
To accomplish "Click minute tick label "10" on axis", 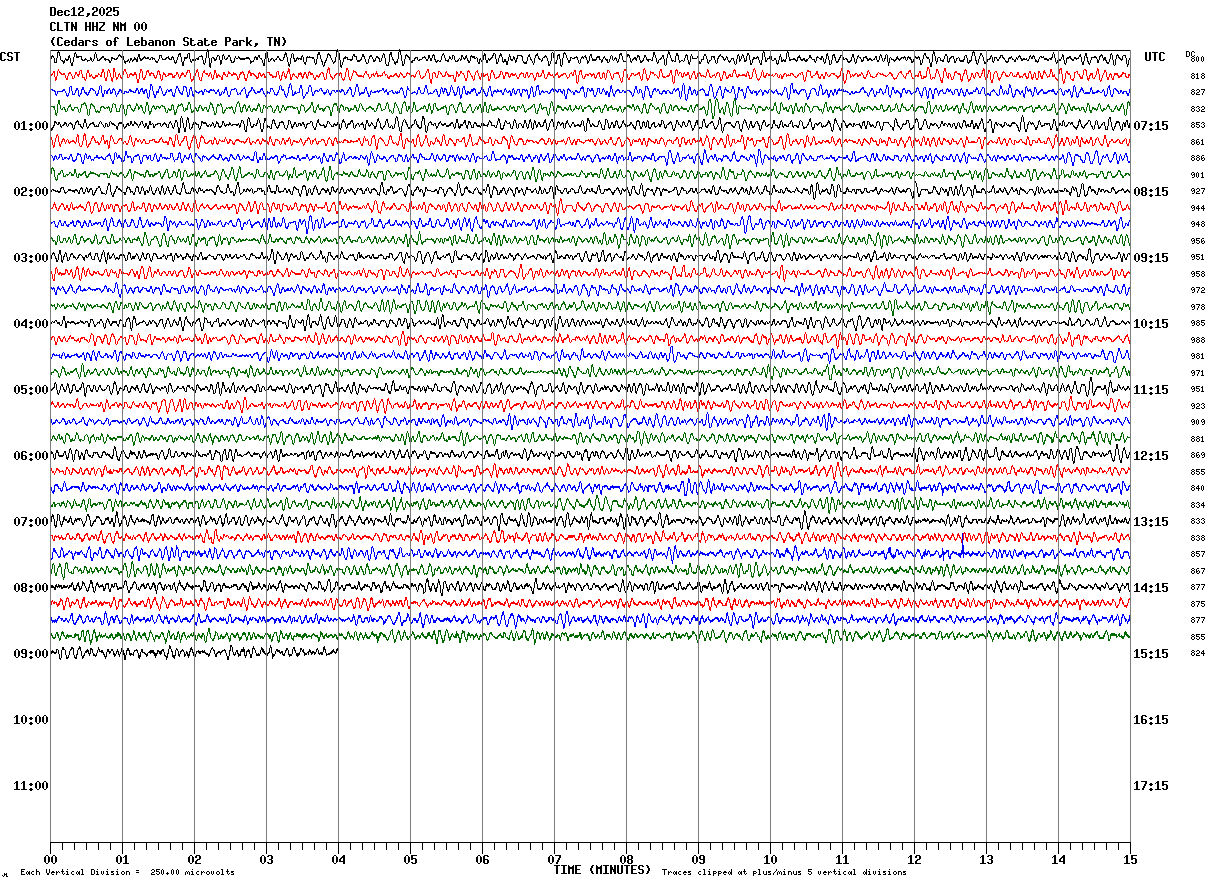I will [770, 860].
